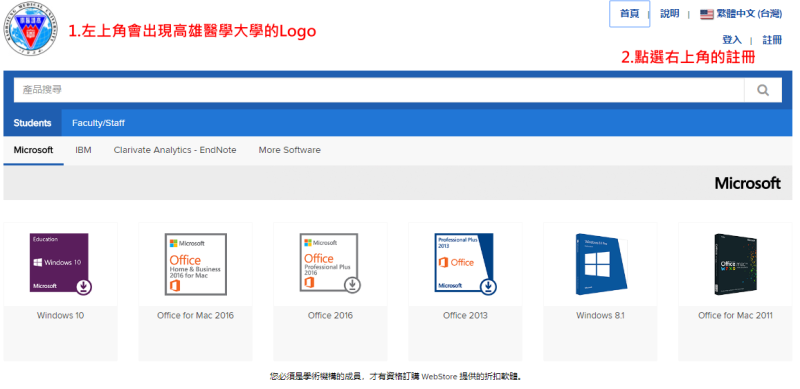The image size is (800, 389).
Task: Open the 說明 help link
Action: coord(669,14)
